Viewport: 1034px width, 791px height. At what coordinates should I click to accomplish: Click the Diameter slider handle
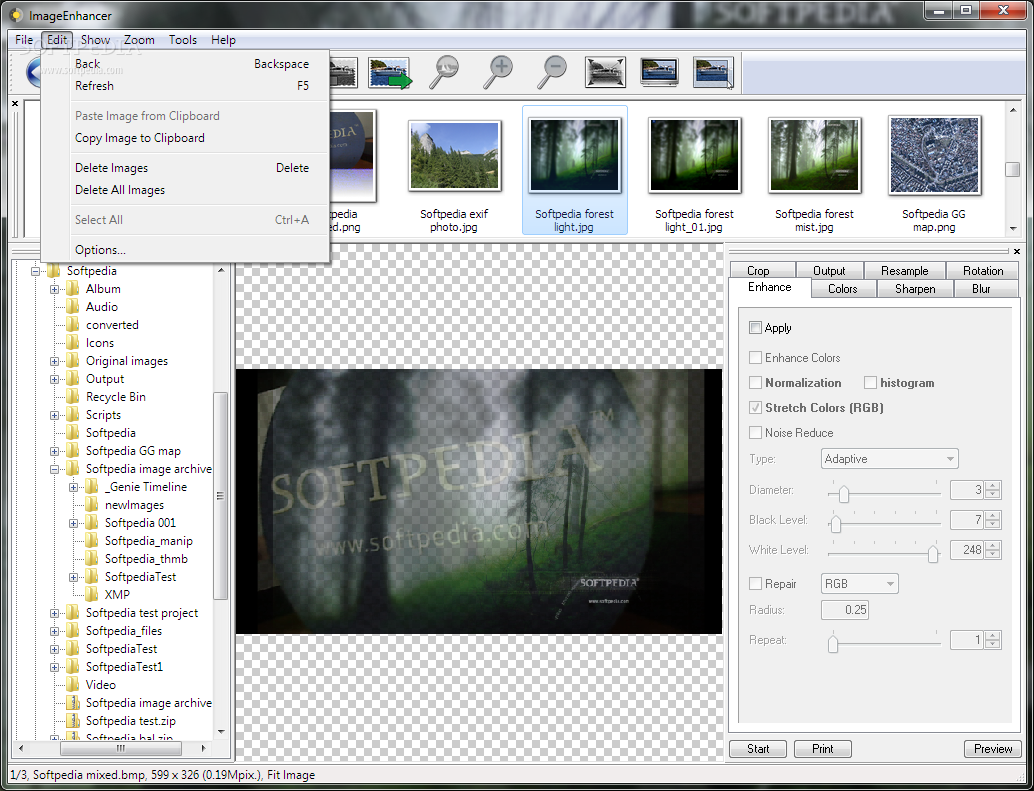pos(843,492)
